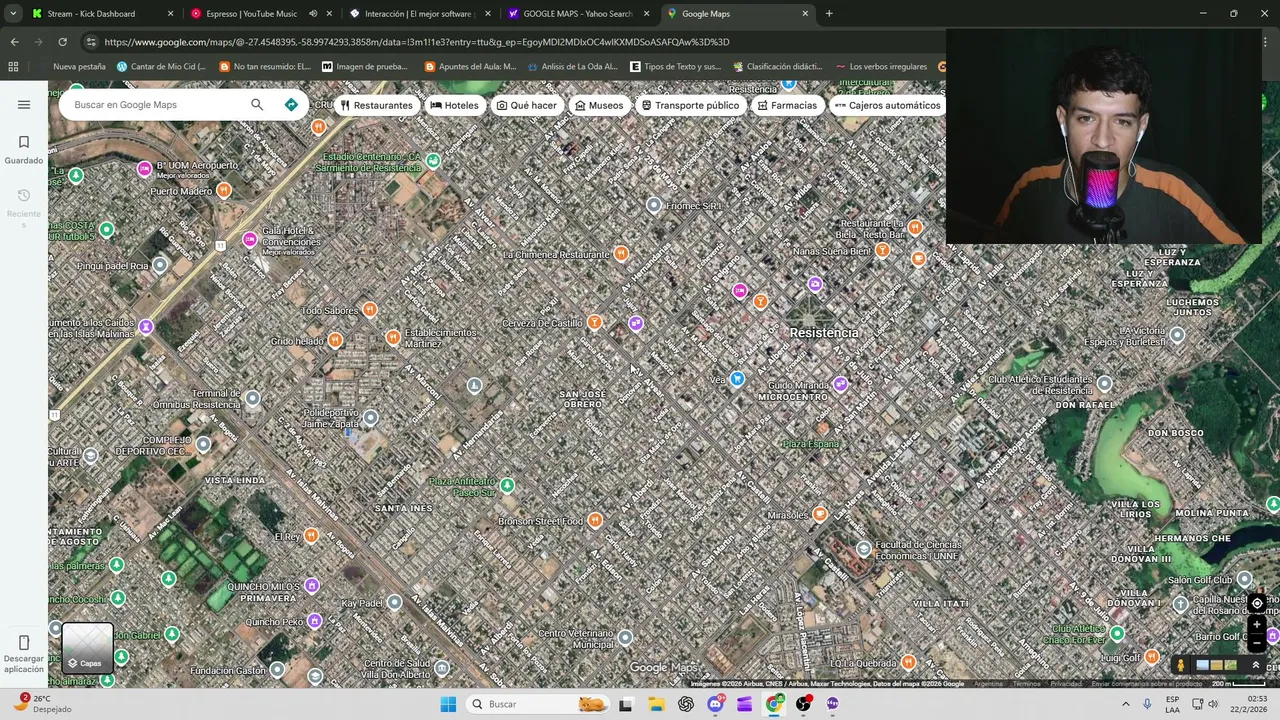Select the Museos category chip
The width and height of the screenshot is (1280, 720).
click(x=599, y=105)
